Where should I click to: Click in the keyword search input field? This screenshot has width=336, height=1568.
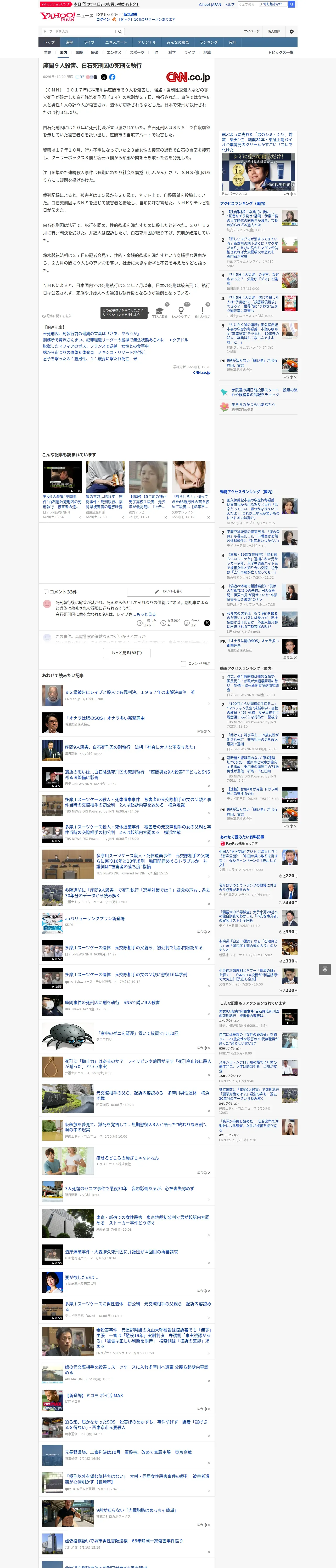(79, 32)
